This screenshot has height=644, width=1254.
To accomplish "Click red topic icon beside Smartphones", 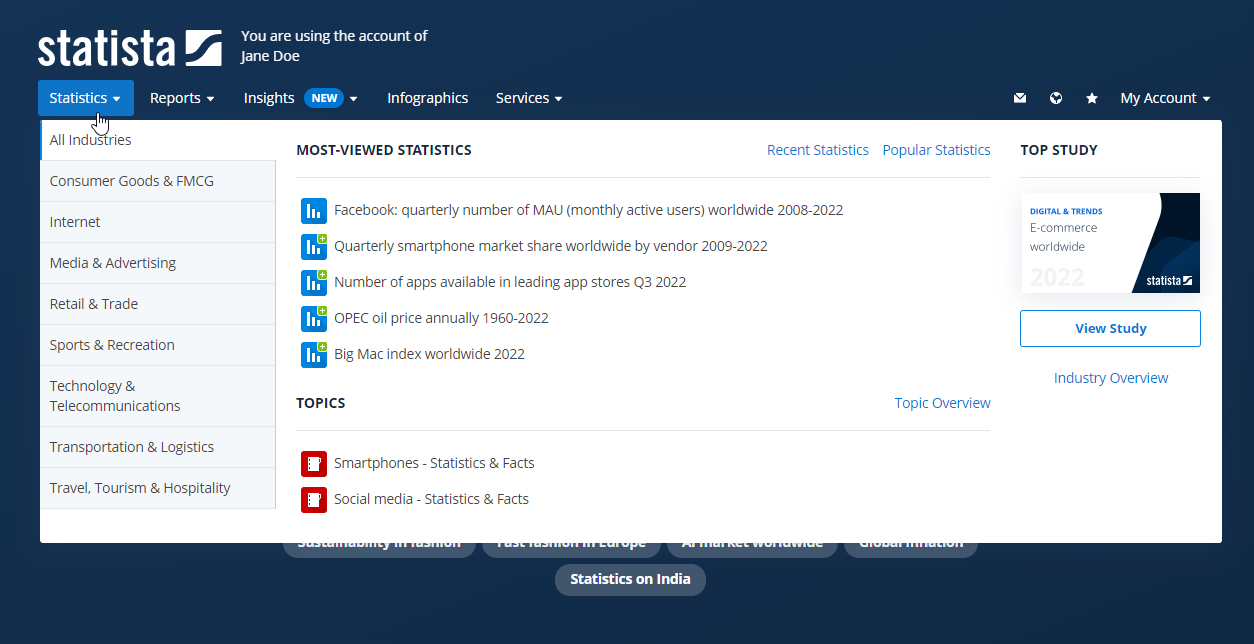I will click(314, 464).
